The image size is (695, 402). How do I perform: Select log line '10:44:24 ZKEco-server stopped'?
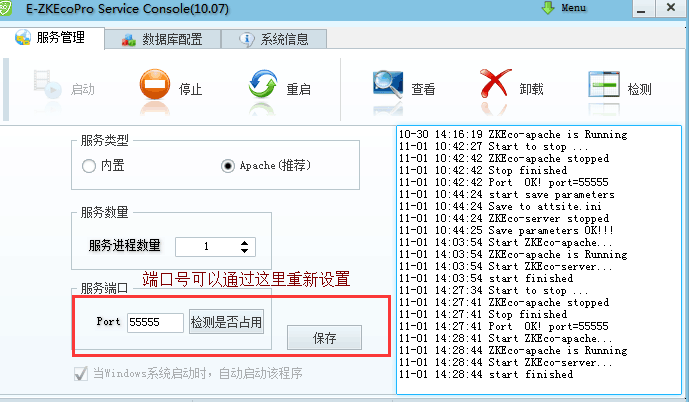[x=504, y=218]
